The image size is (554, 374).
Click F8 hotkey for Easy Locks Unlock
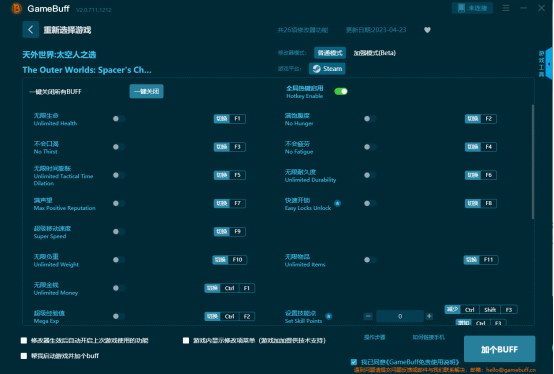481,203
